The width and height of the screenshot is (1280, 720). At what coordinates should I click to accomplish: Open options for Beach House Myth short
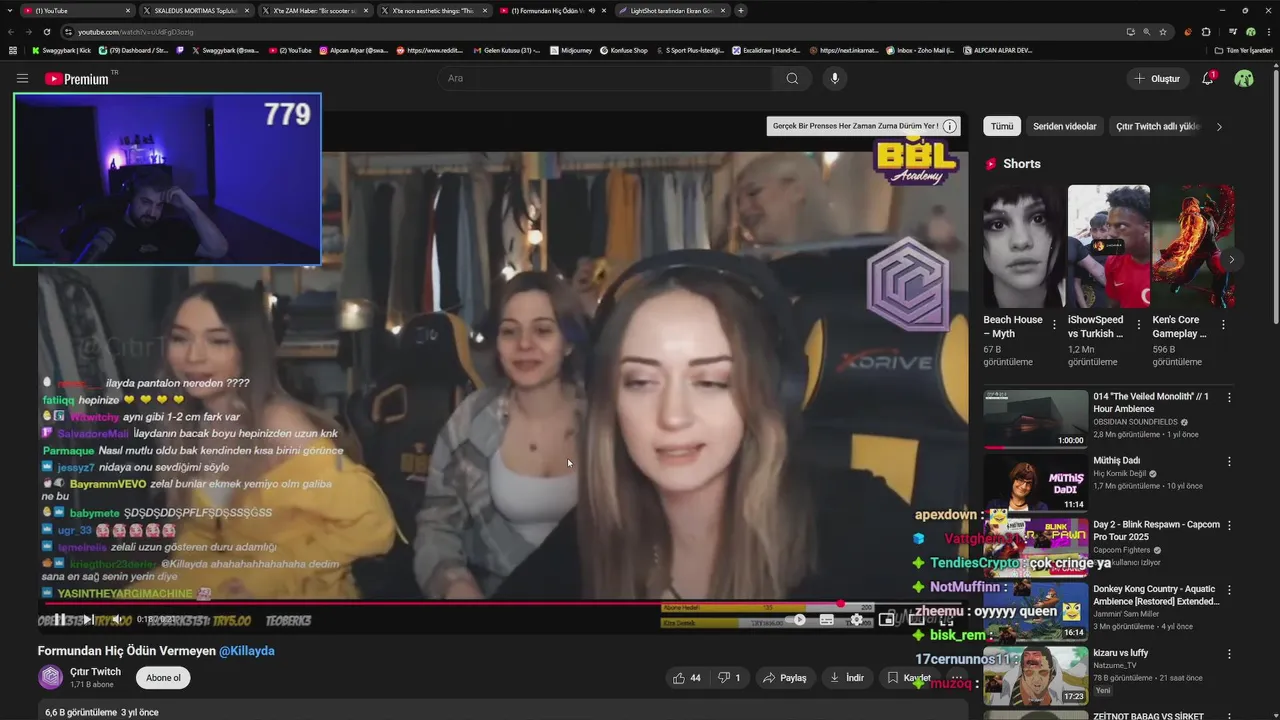1054,325
